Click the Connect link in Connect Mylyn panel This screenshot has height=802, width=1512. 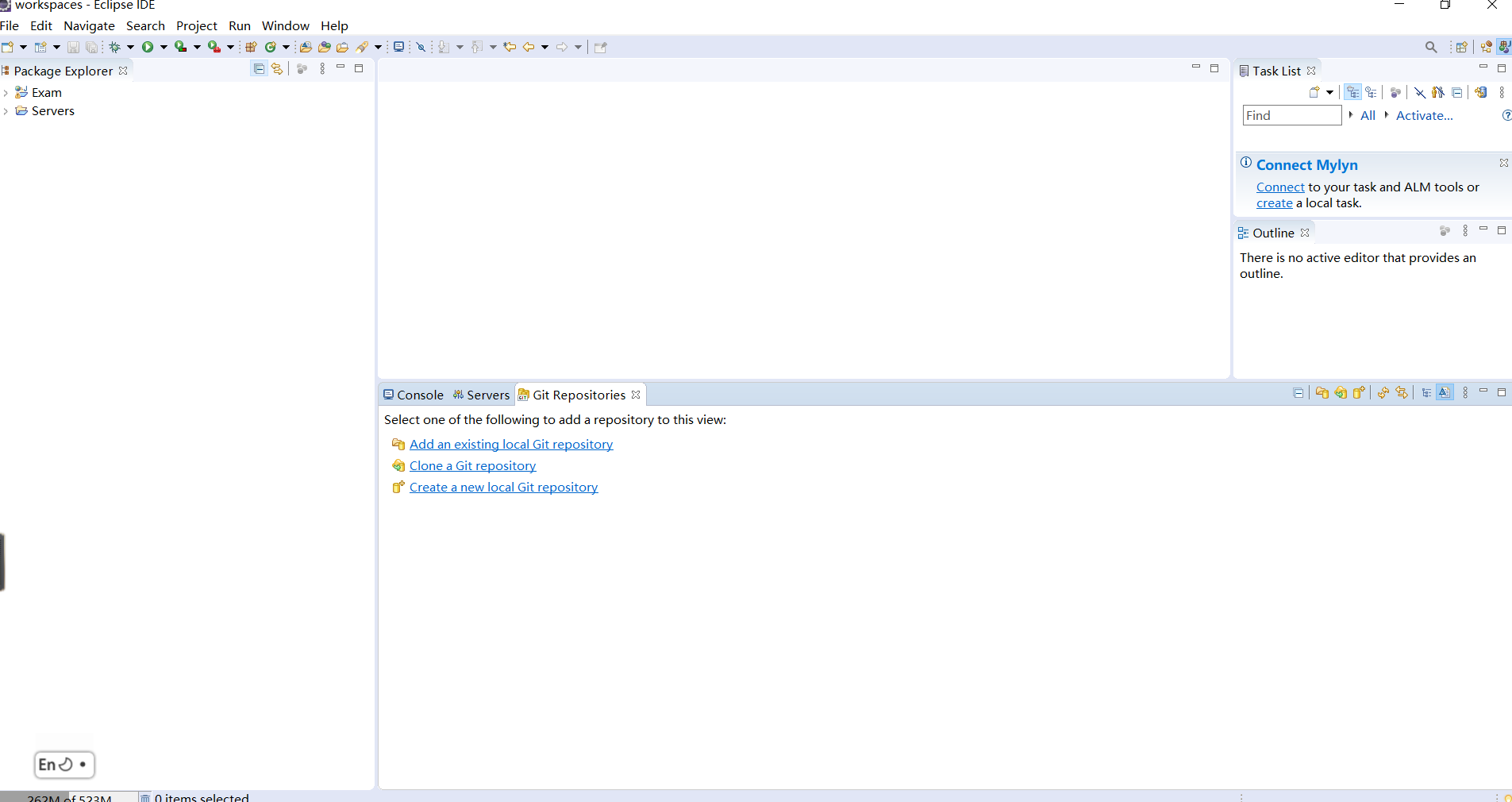click(x=1279, y=187)
